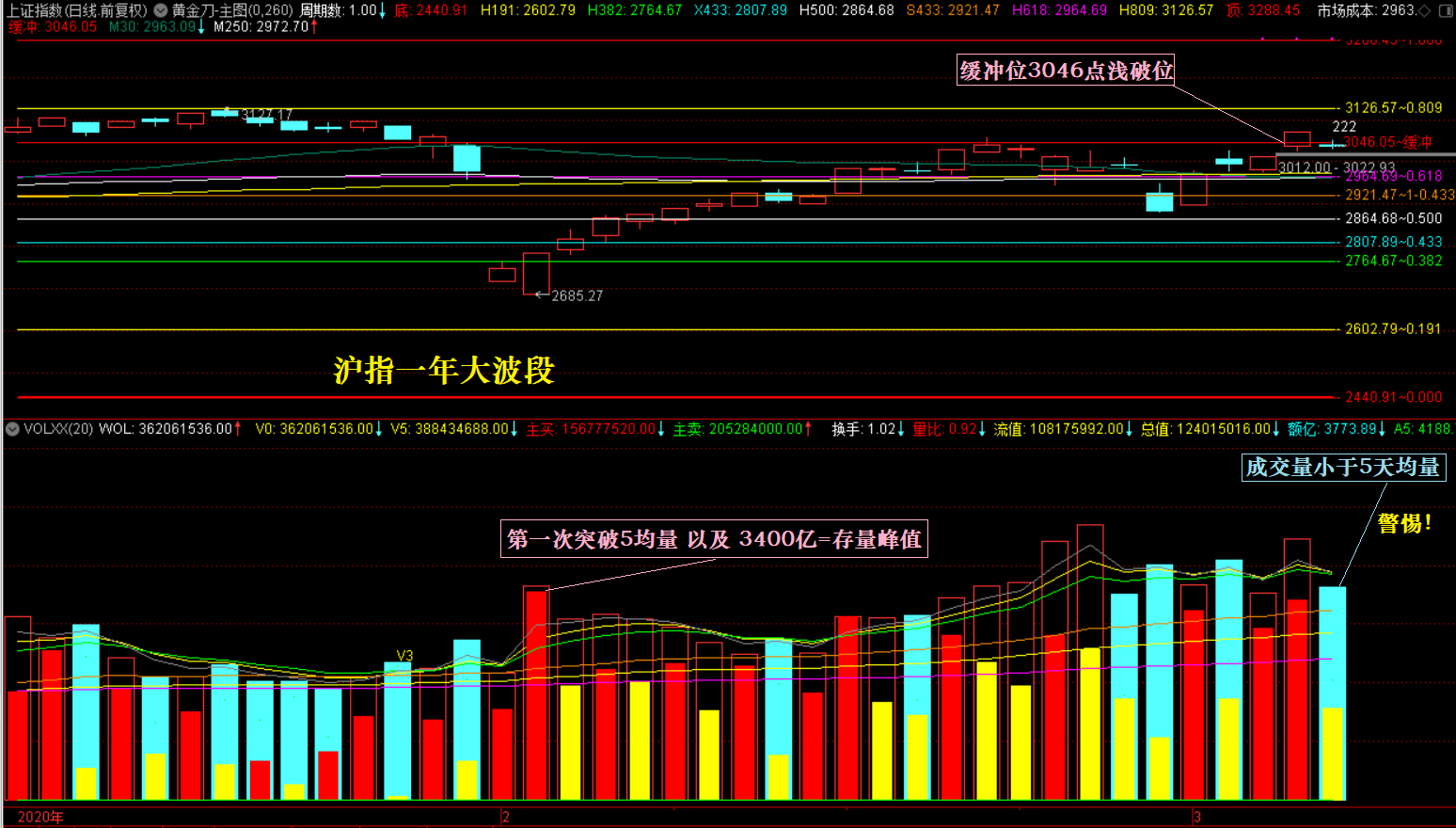Viewport: 1456px width, 828px height.
Task: Click the 缓冲: 3046.05 readout
Action: point(52,27)
